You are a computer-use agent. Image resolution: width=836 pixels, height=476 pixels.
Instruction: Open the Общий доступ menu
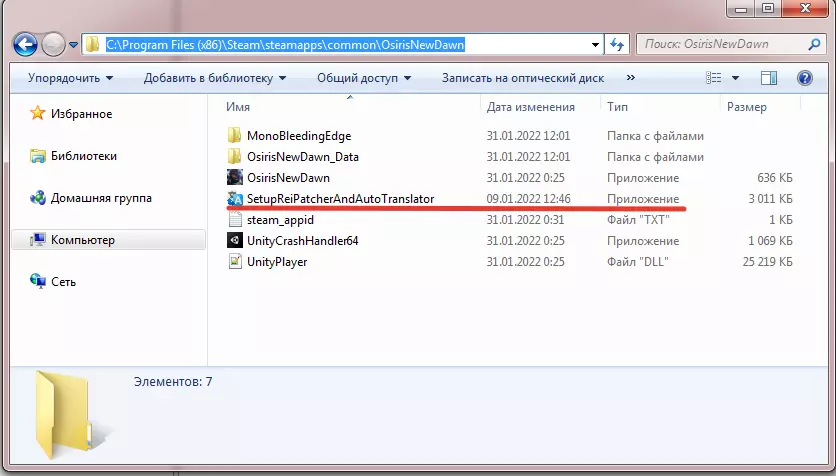click(364, 78)
